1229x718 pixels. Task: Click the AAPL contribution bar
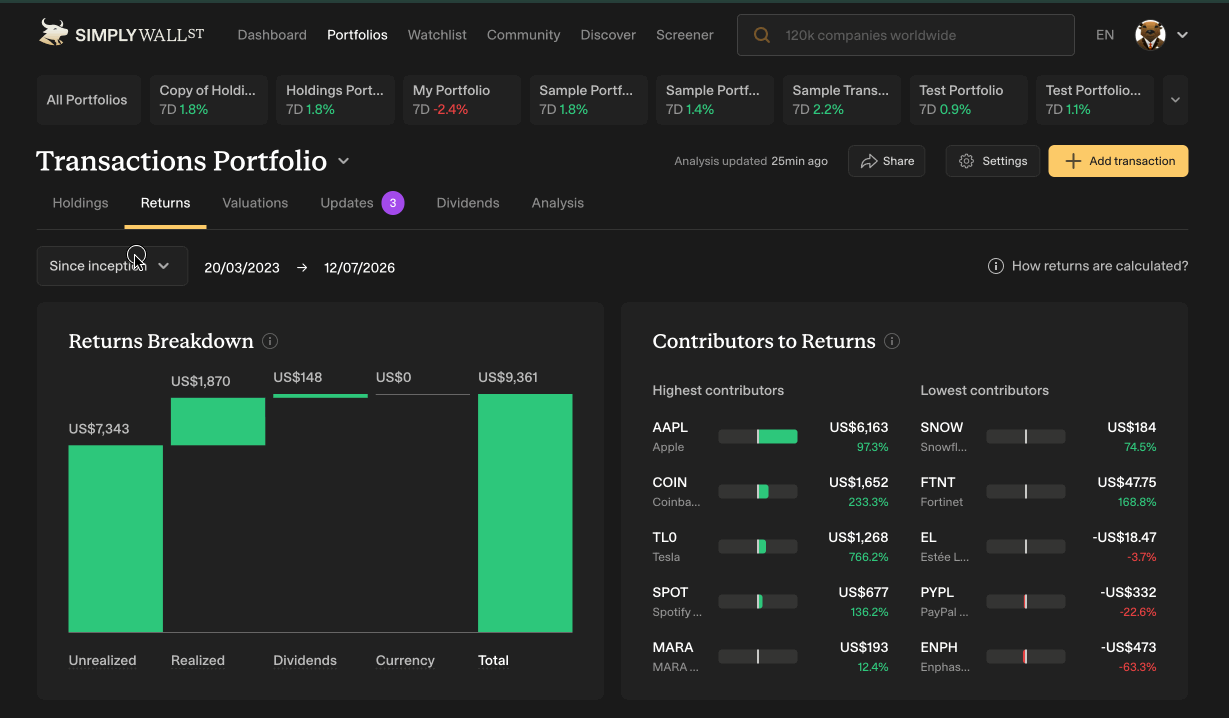(758, 436)
